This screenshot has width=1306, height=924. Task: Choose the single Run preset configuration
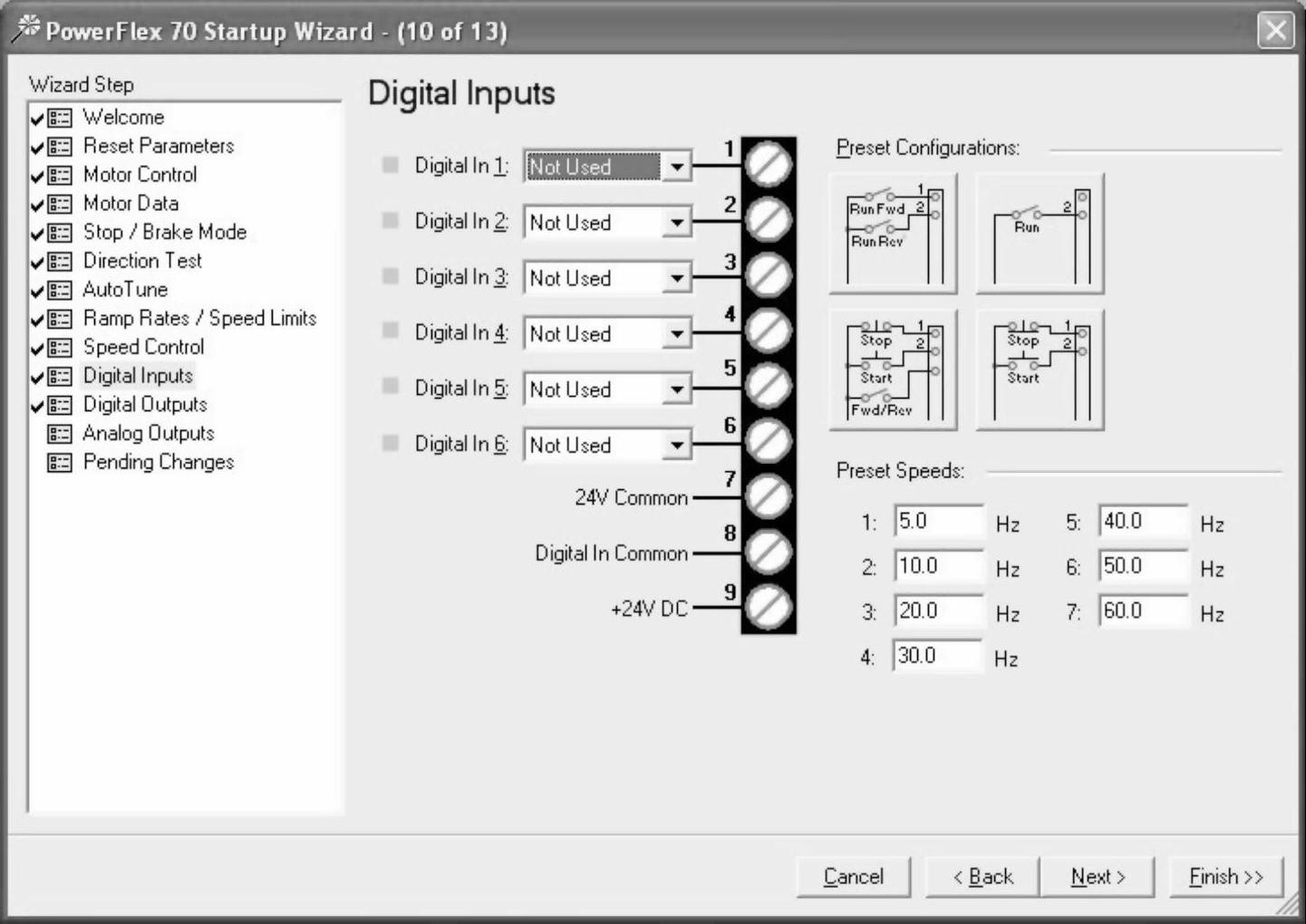(x=1040, y=233)
